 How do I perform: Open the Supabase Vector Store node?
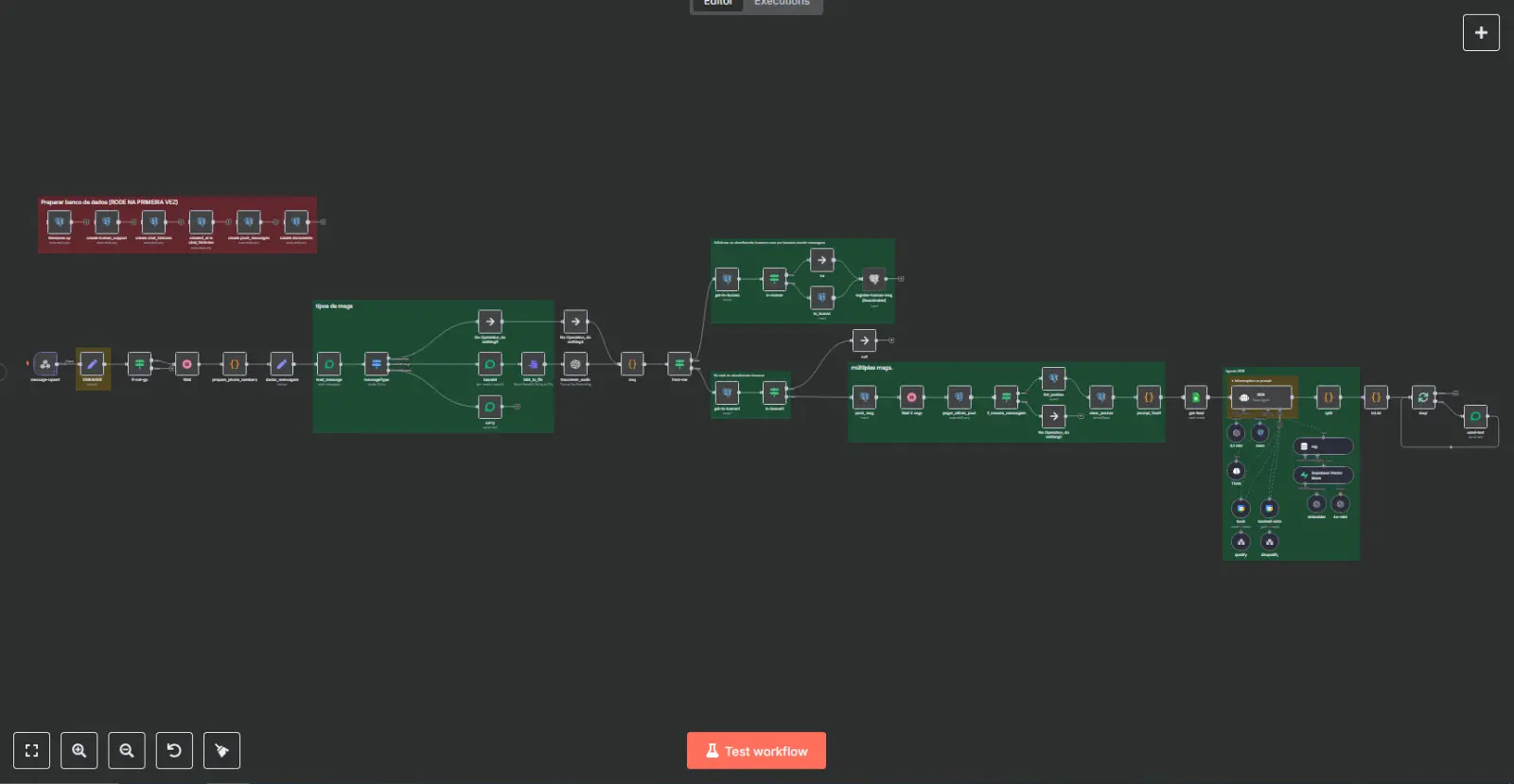pyautogui.click(x=1323, y=475)
